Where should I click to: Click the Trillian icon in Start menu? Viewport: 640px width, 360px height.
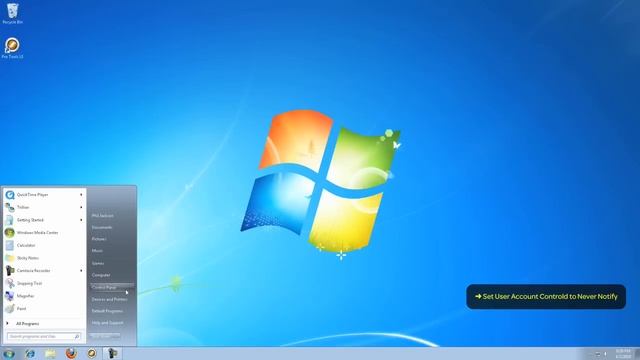(x=10, y=207)
